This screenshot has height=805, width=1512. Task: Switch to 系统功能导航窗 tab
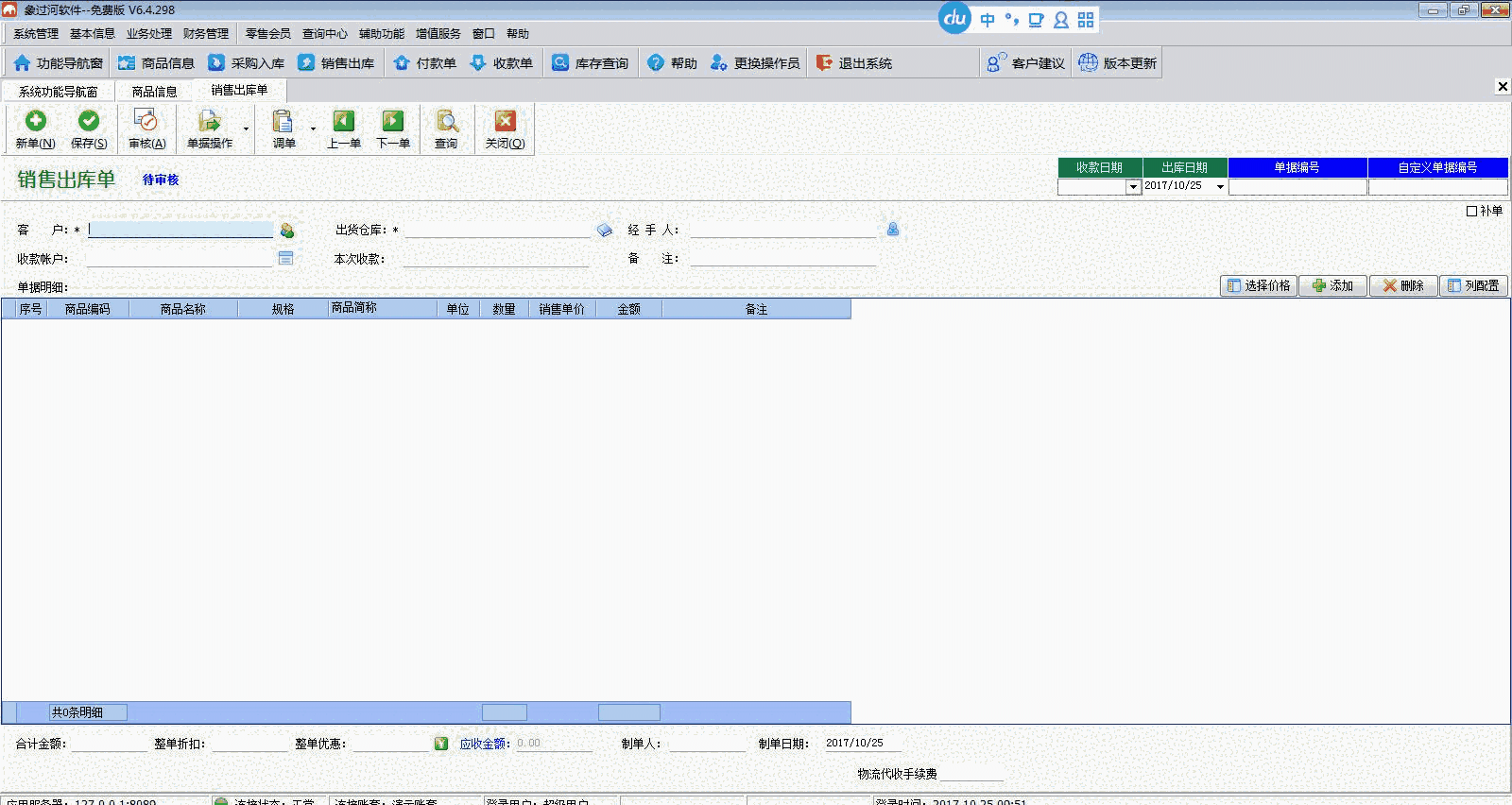point(59,92)
